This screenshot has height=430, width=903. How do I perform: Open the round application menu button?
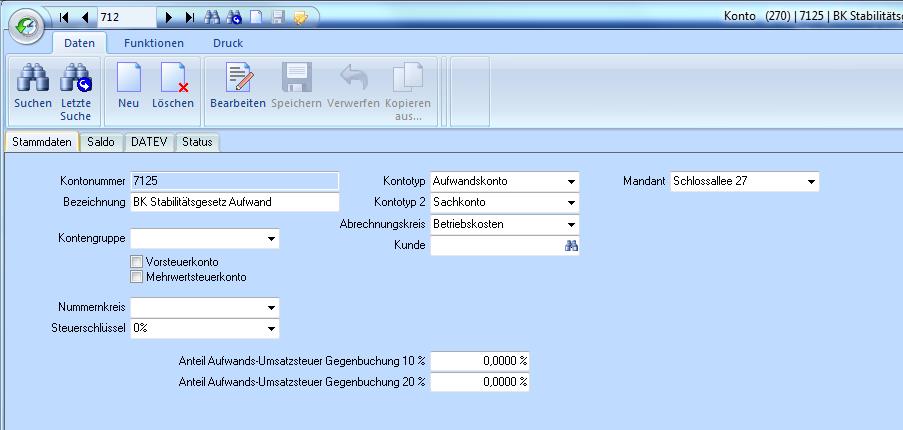point(25,24)
